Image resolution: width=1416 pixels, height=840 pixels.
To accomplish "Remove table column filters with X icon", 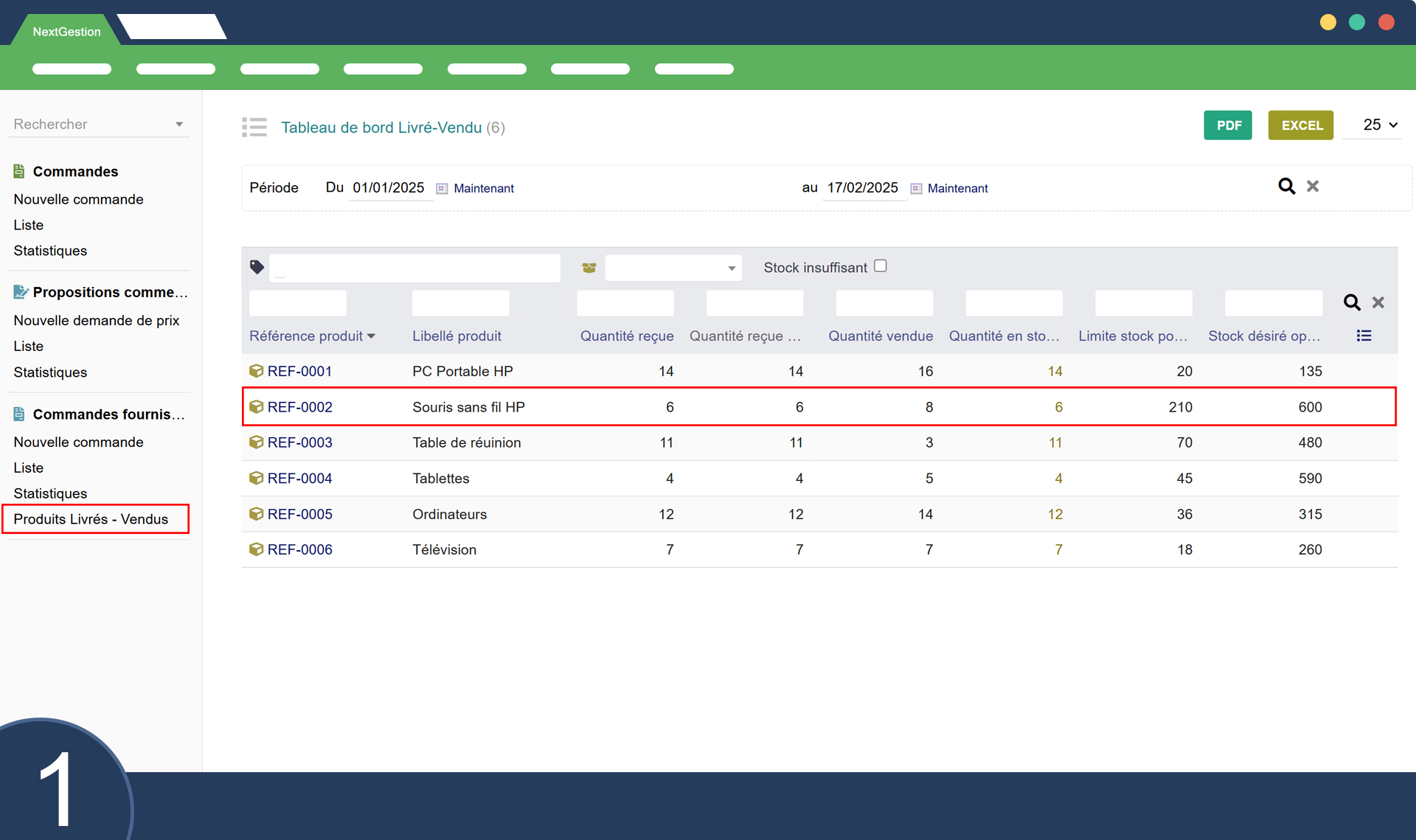I will [x=1378, y=302].
